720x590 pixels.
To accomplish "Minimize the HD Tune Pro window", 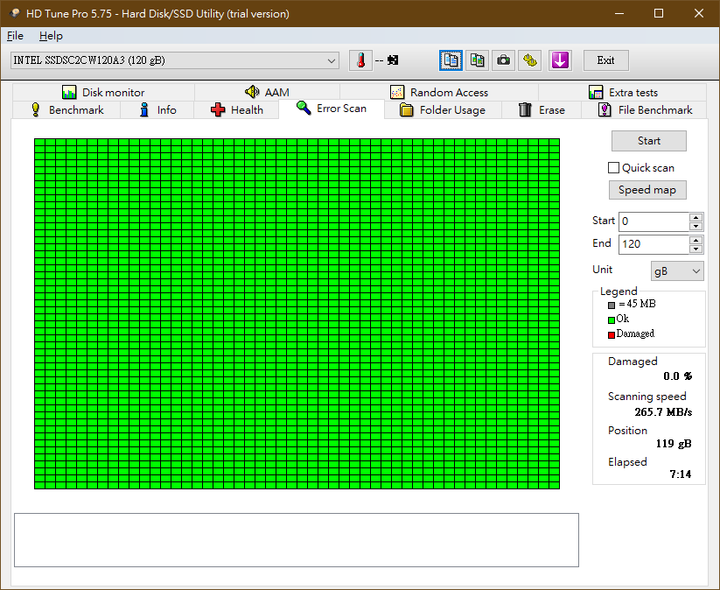I will click(x=619, y=13).
